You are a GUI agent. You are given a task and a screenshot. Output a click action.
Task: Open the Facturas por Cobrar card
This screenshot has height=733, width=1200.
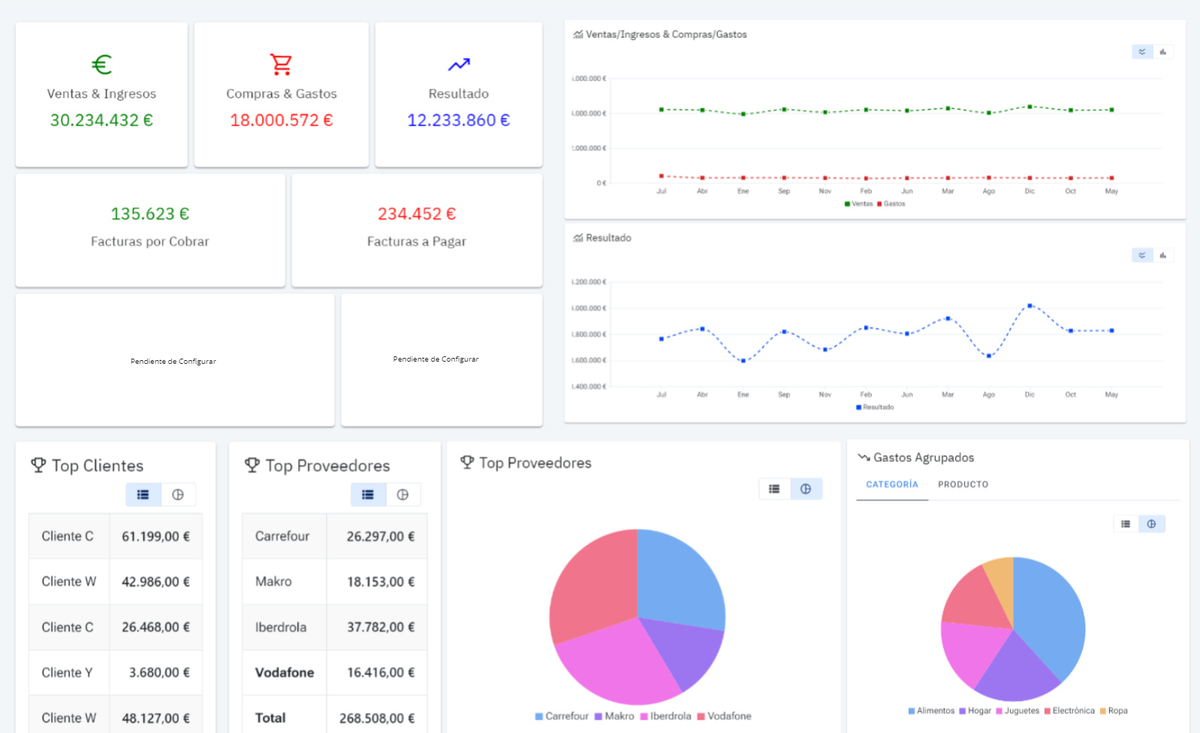pyautogui.click(x=150, y=229)
